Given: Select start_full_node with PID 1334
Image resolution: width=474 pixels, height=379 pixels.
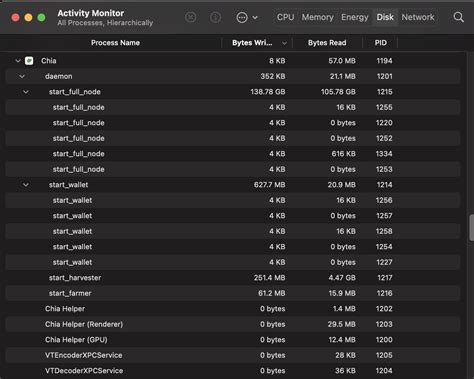Looking at the screenshot, I should tap(233, 154).
